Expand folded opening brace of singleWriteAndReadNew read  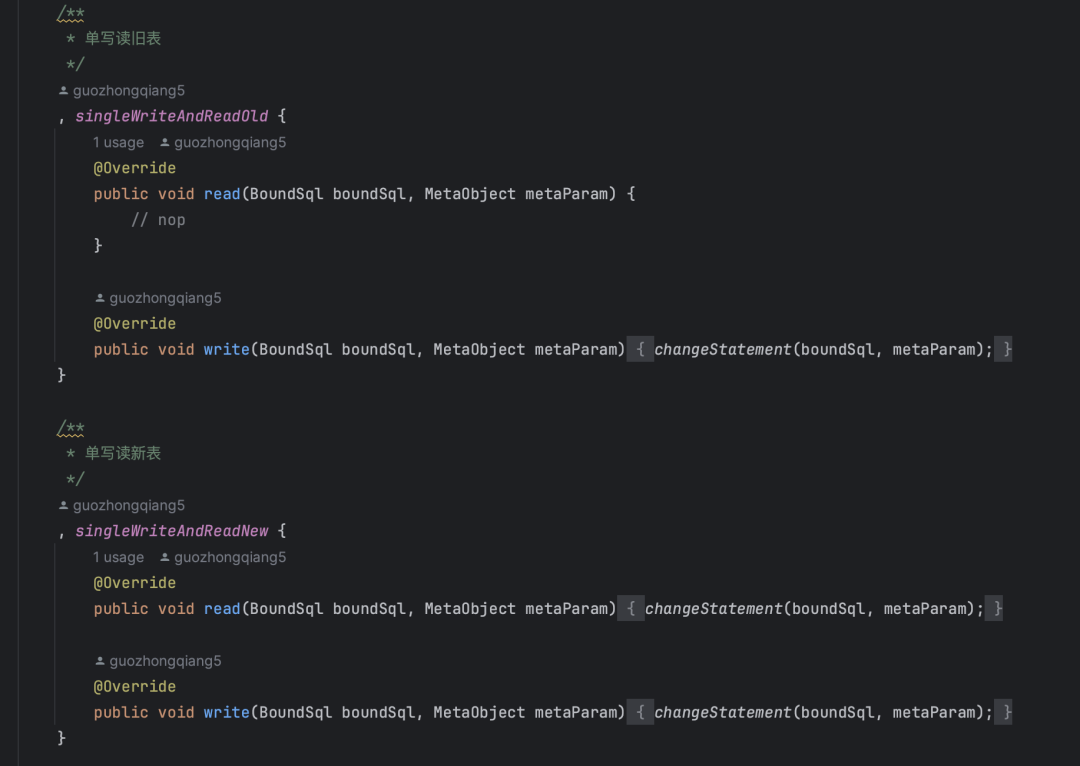click(x=631, y=608)
